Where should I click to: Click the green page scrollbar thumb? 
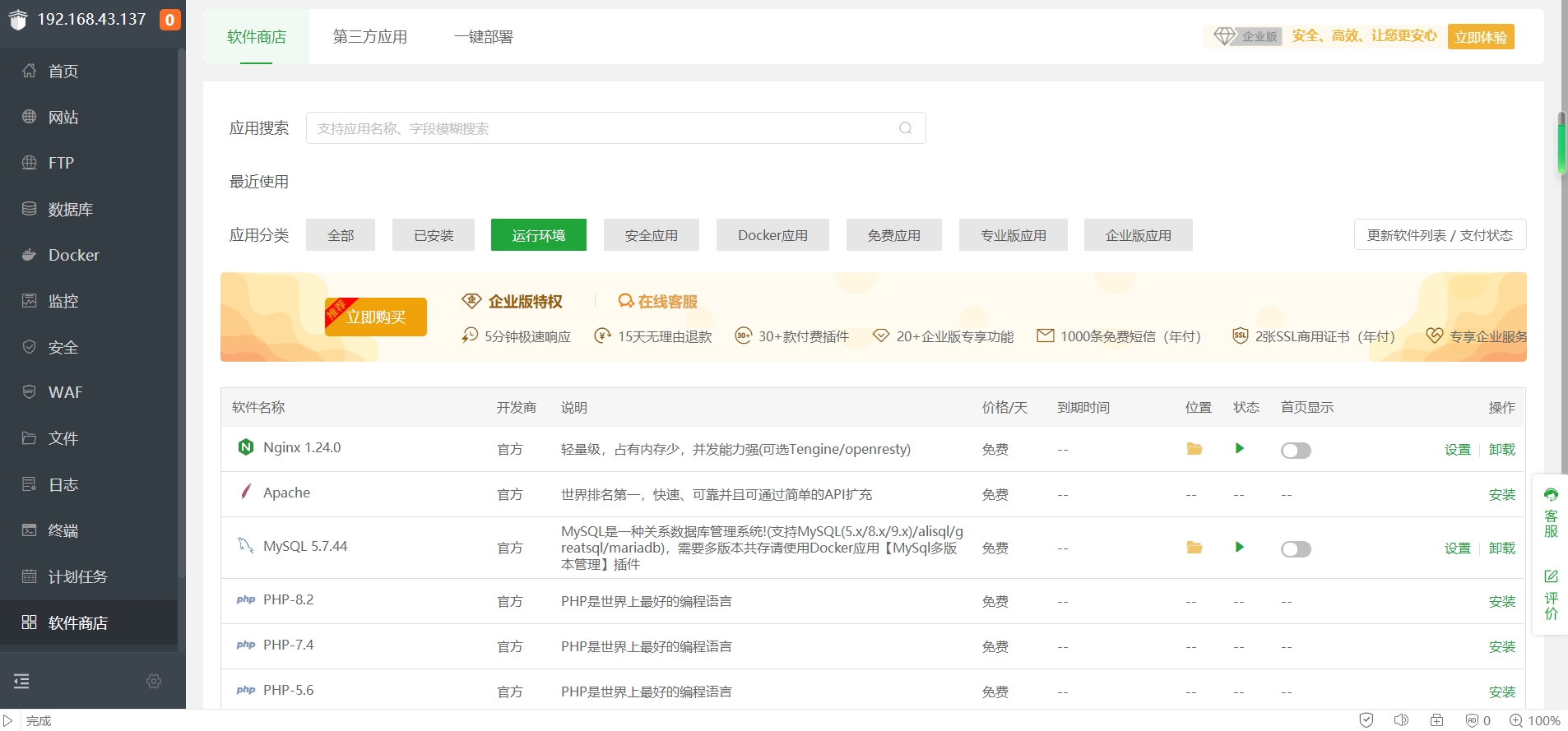coord(1561,144)
